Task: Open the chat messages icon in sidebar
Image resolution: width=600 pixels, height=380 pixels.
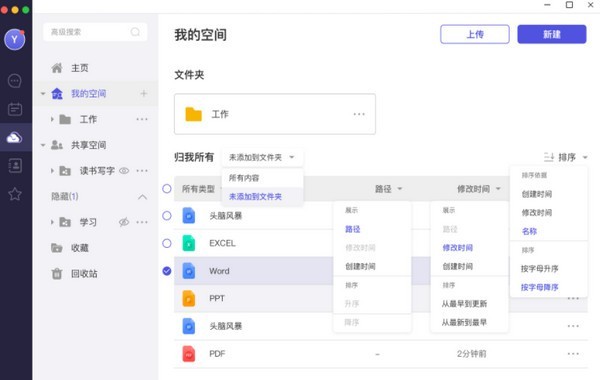Action: tap(15, 81)
